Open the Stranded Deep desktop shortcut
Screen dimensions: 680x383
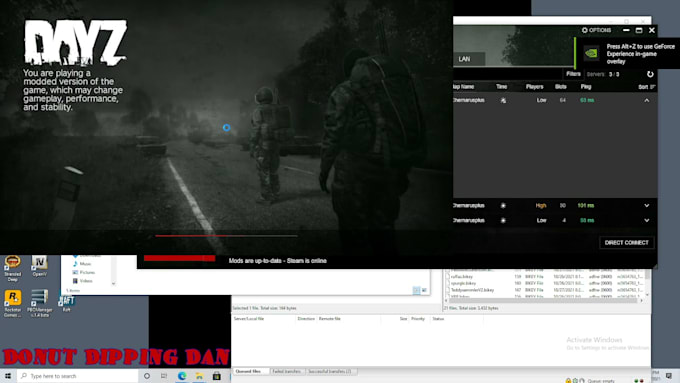(x=13, y=268)
